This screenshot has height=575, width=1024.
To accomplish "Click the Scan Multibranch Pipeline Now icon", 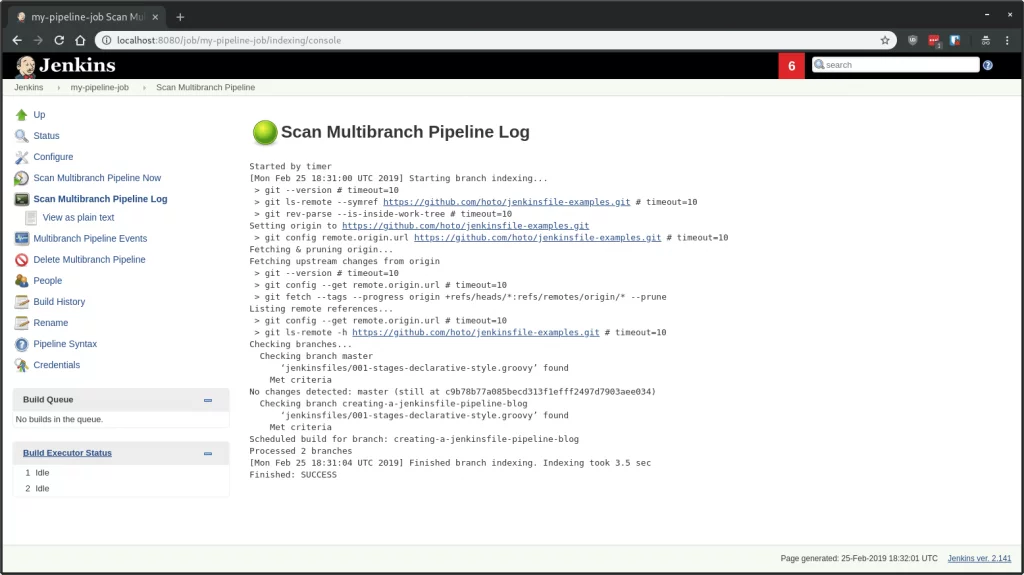I will (22, 178).
